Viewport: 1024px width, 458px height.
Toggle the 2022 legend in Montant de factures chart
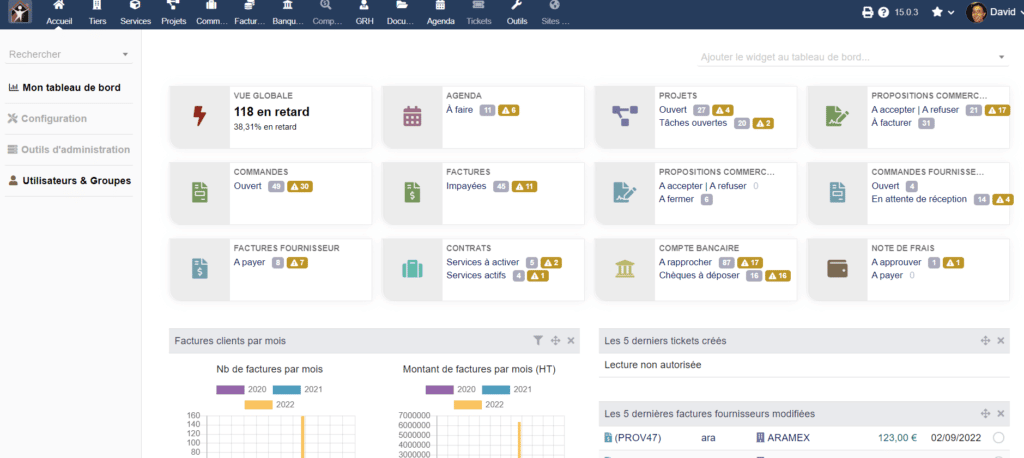[479, 404]
